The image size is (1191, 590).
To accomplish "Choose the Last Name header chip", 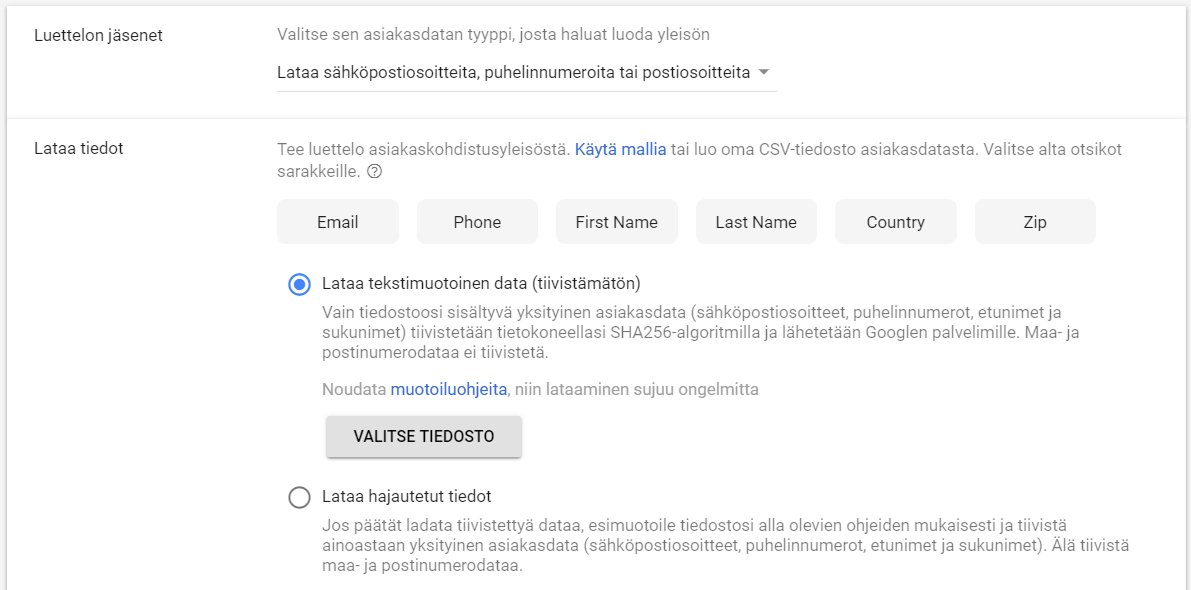I will tap(756, 222).
